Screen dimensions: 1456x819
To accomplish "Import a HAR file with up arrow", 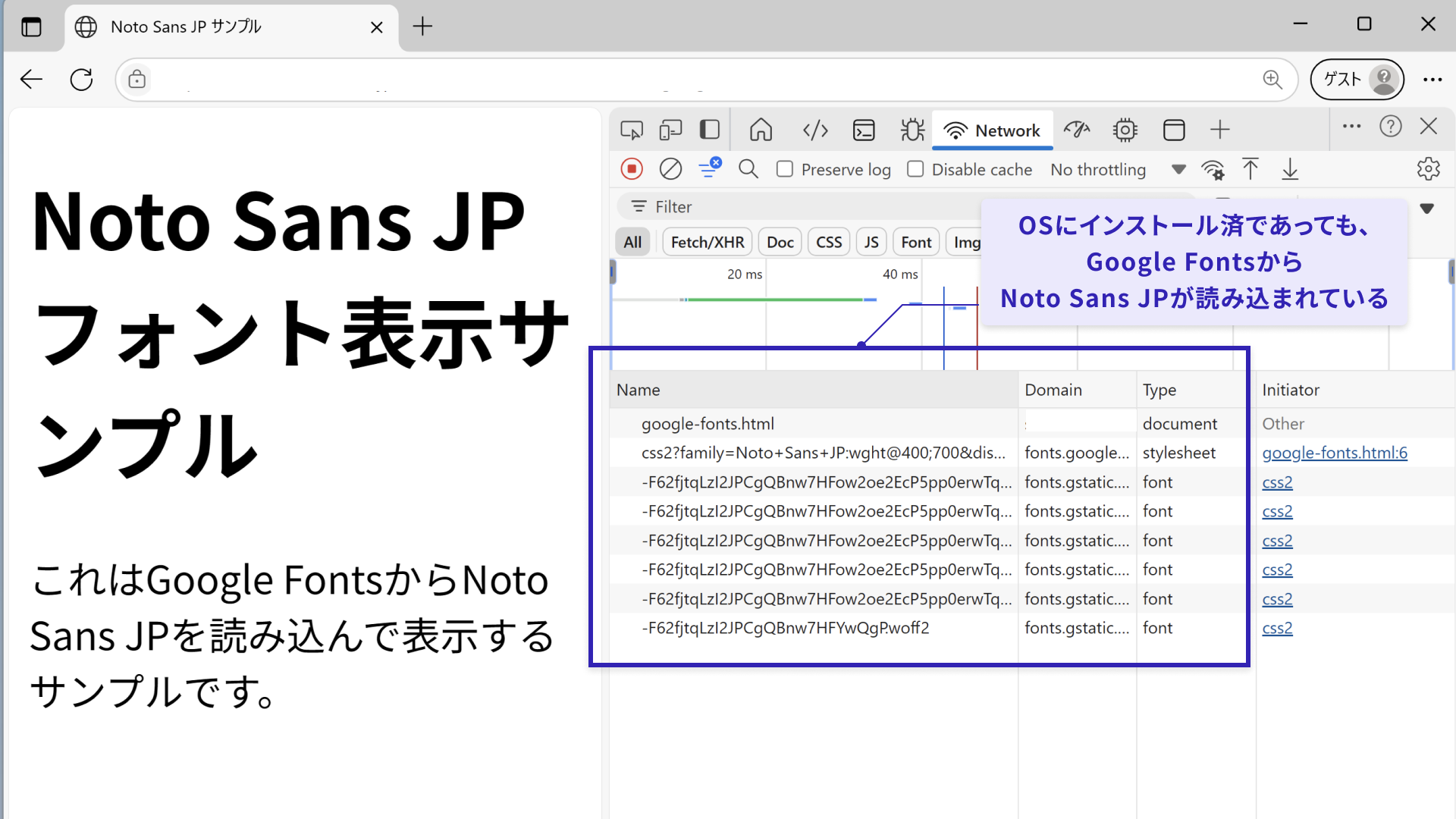I will click(x=1250, y=169).
